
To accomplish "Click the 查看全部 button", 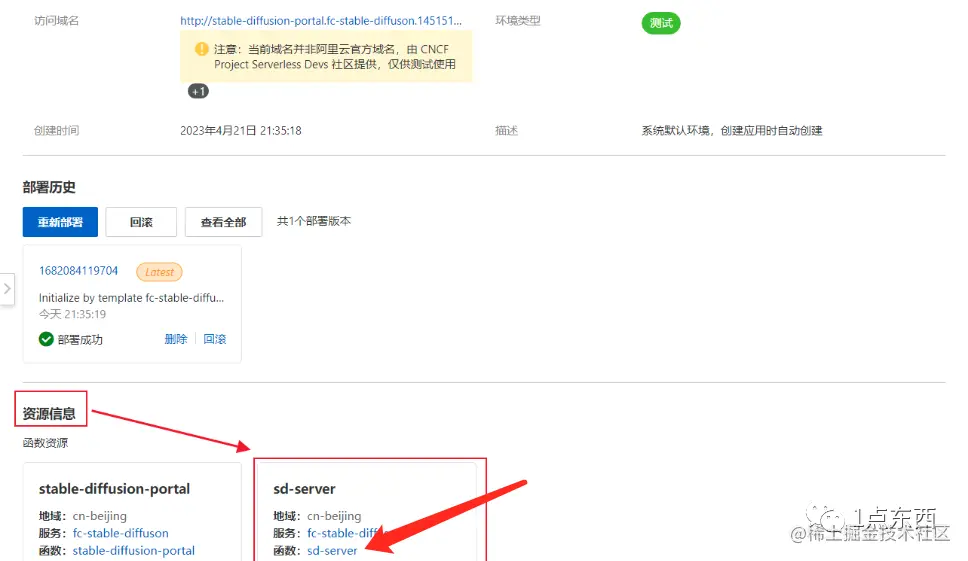I will (223, 222).
